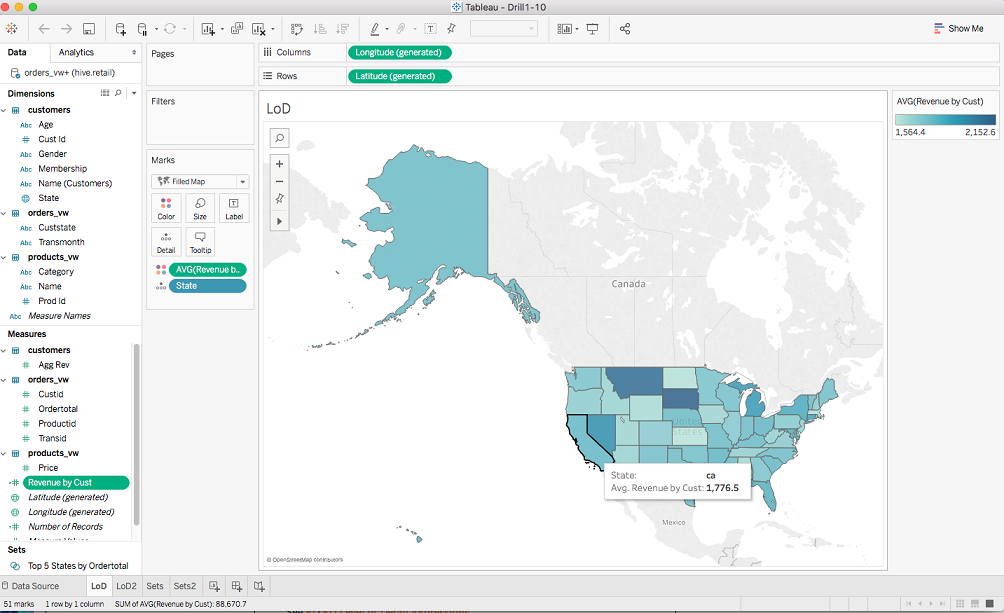1004x613 pixels.
Task: Click the Swap rows and columns icon
Action: point(297,29)
